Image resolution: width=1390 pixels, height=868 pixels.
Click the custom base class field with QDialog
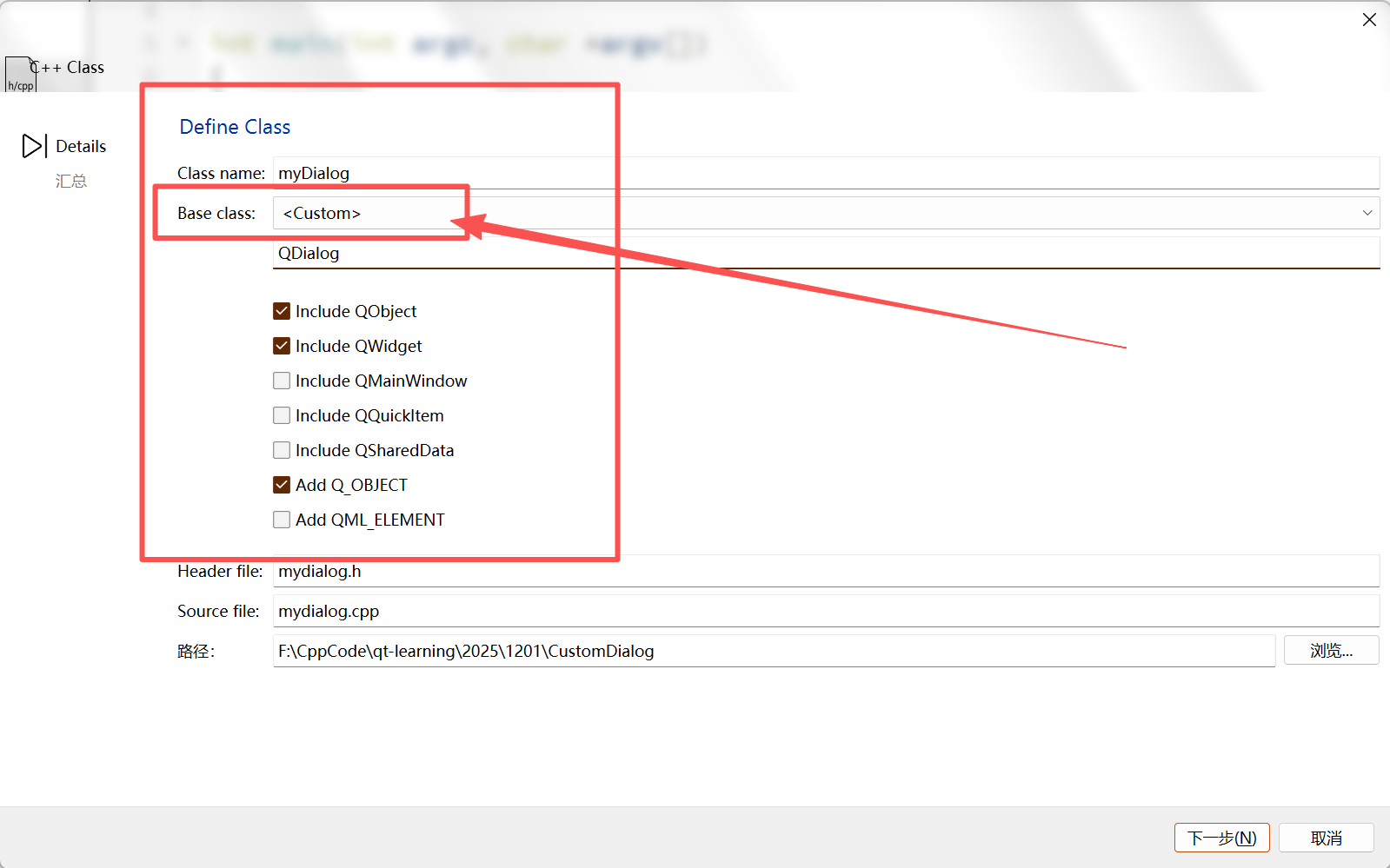[x=826, y=253]
